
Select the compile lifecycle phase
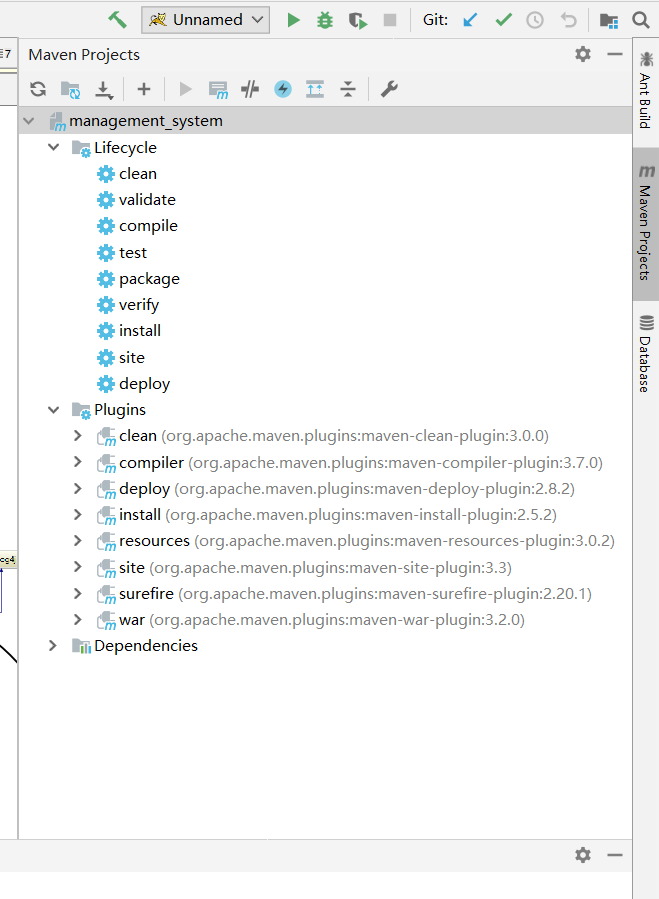[148, 226]
